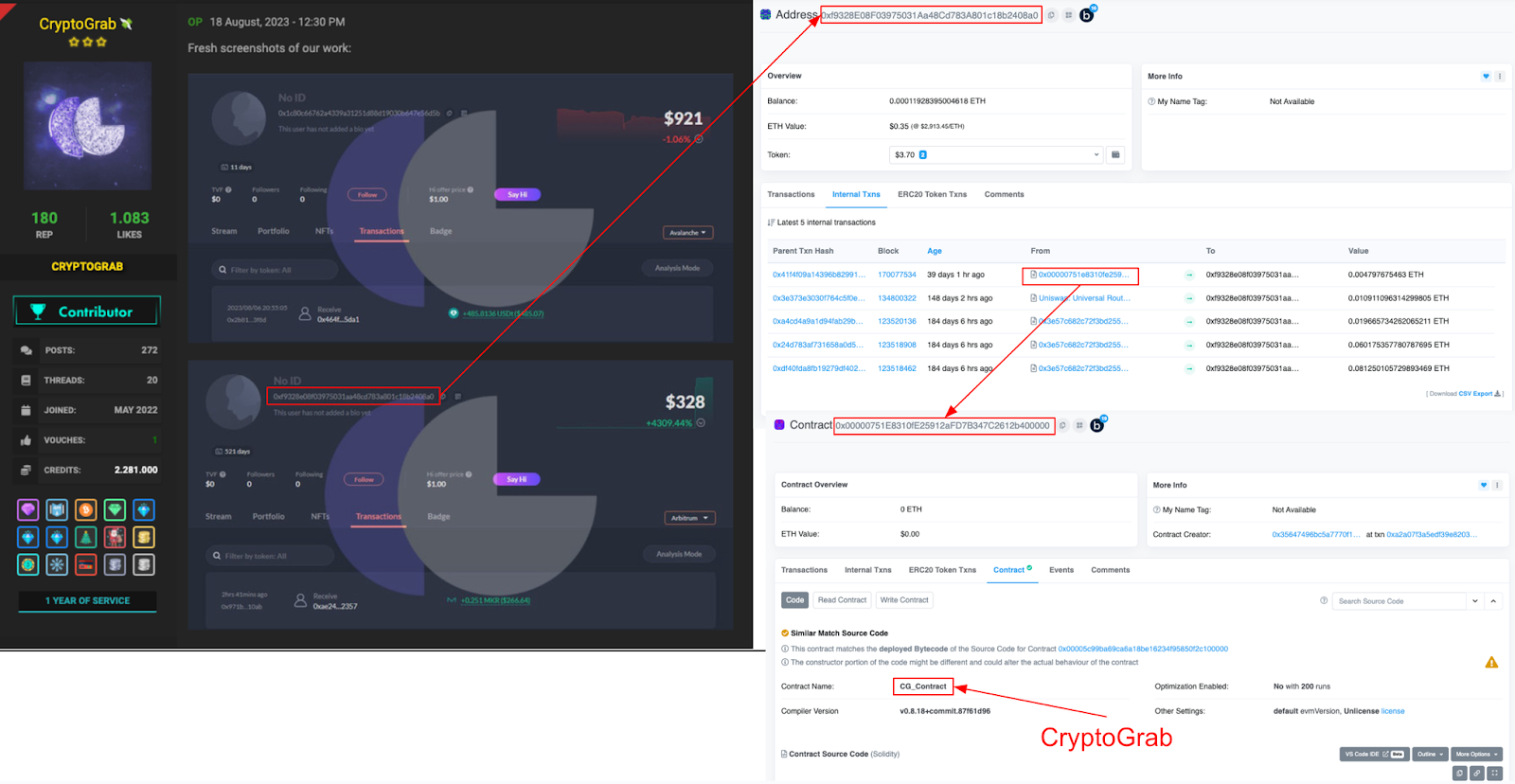This screenshot has height=784, width=1515.
Task: Click the purple diamond badge in the forum profile
Action: [x=28, y=510]
